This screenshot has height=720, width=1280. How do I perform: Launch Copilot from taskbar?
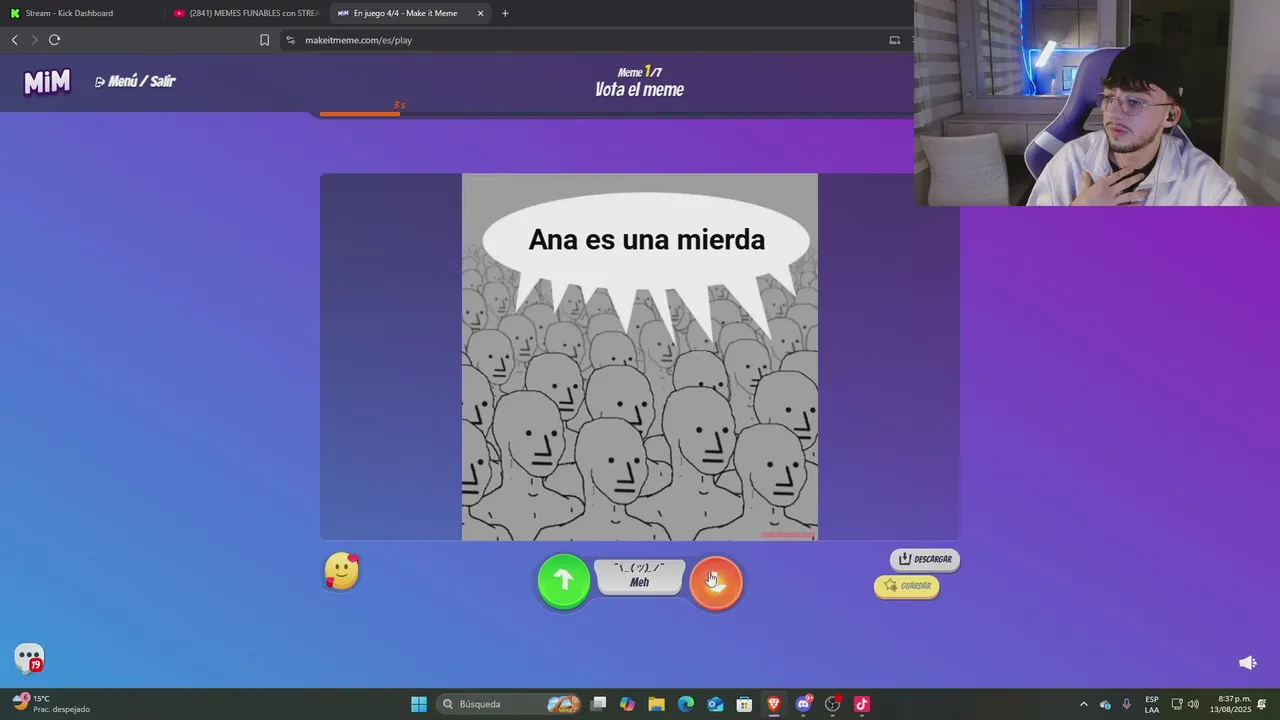click(627, 704)
